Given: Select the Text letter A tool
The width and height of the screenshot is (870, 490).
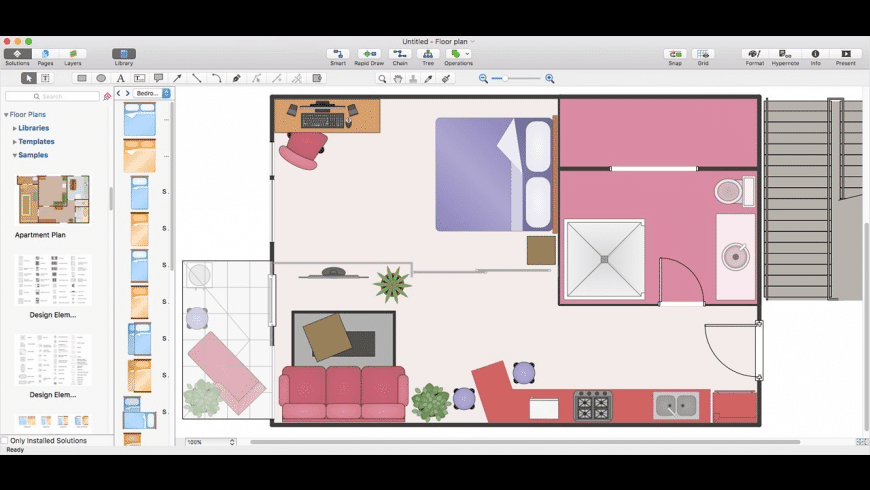Looking at the screenshot, I should [x=120, y=78].
